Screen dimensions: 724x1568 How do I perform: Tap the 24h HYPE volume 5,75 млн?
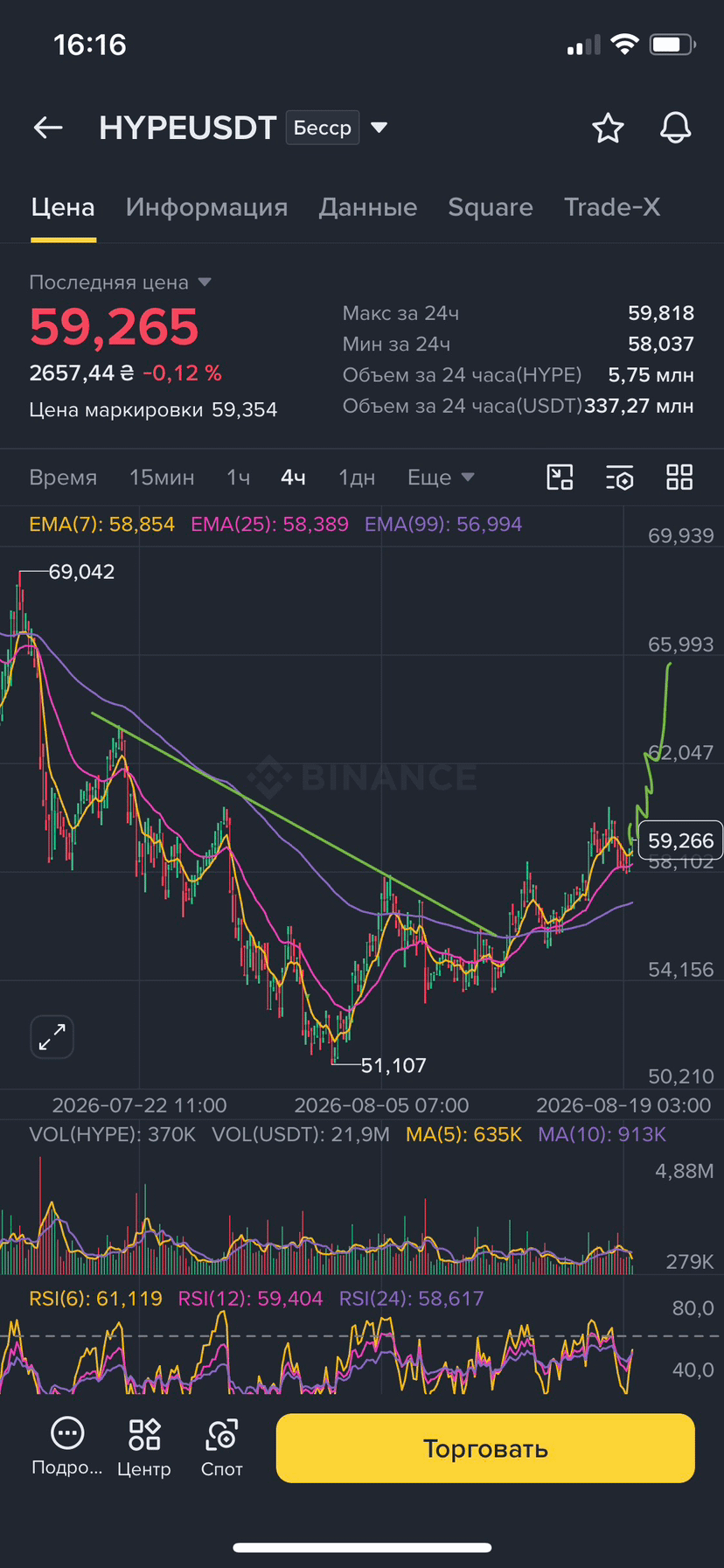click(651, 375)
